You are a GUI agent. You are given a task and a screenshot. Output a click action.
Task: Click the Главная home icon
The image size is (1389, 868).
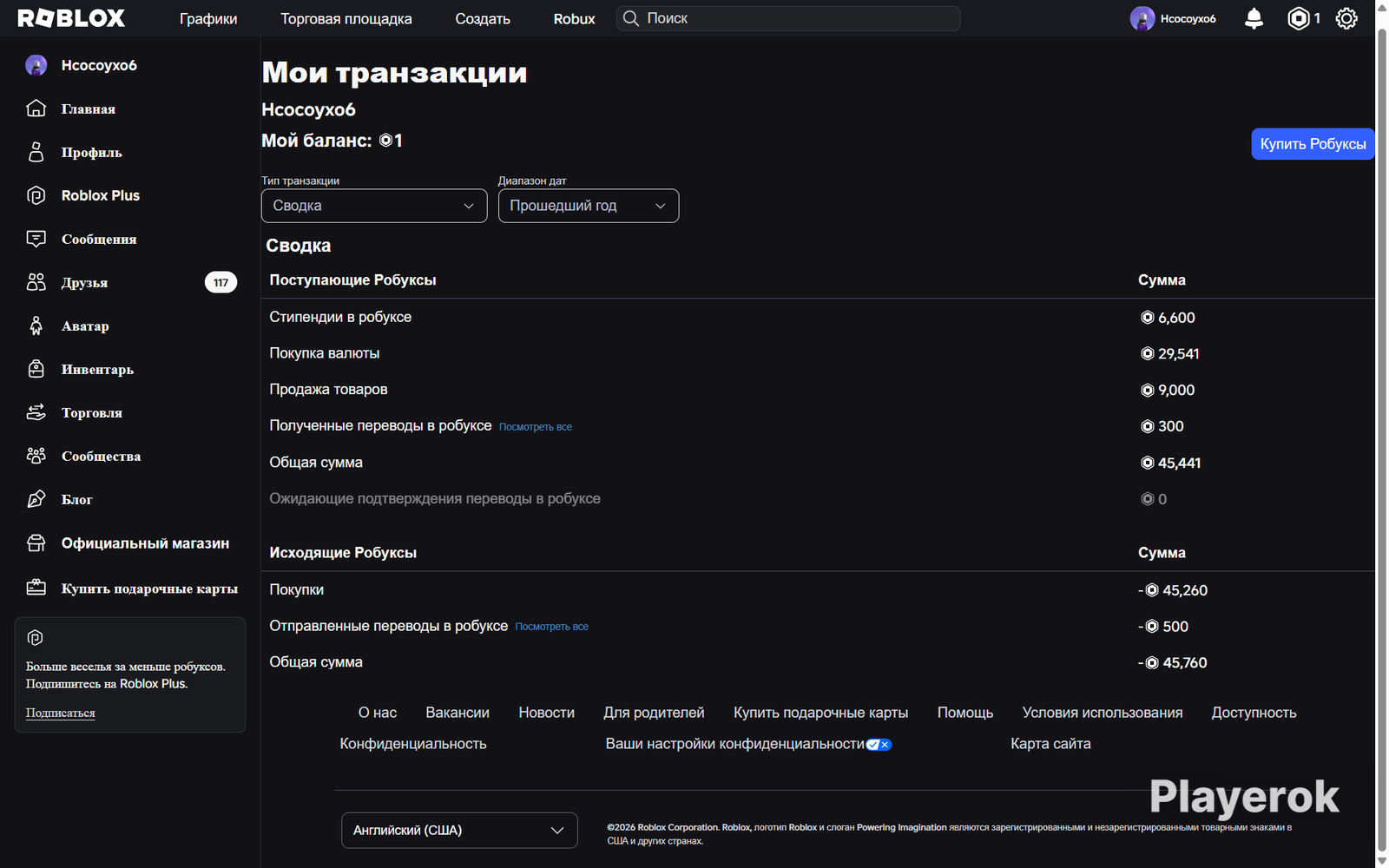coord(36,108)
